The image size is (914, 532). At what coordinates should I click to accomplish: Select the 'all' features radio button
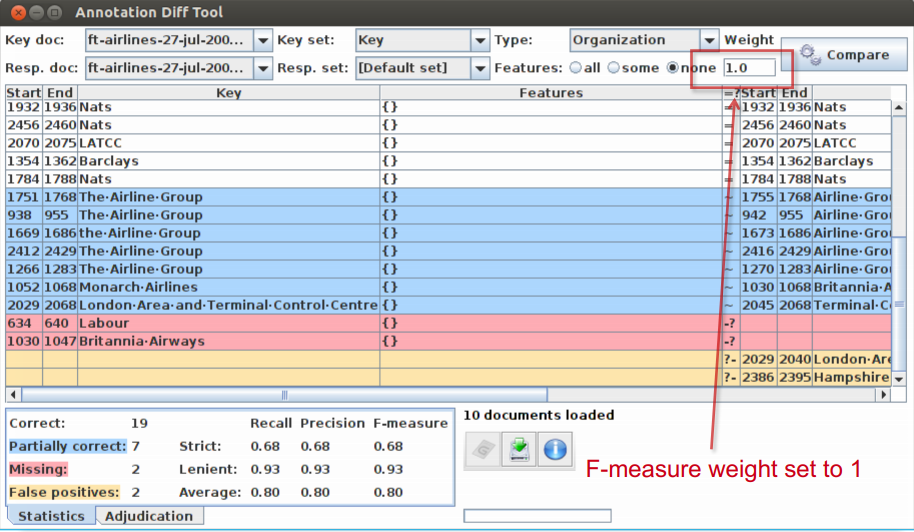pyautogui.click(x=576, y=68)
